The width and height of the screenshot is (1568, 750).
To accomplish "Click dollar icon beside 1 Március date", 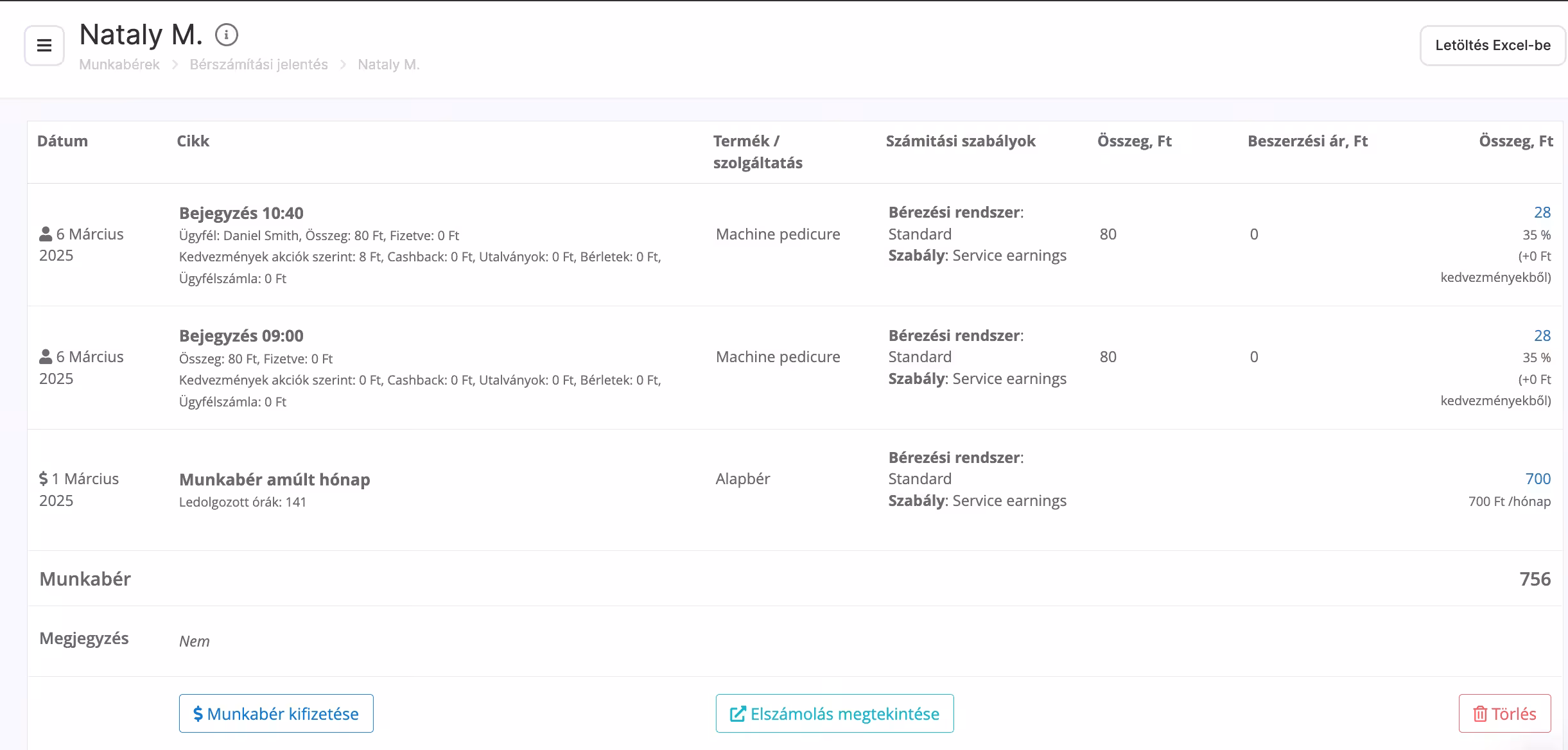I will click(43, 478).
